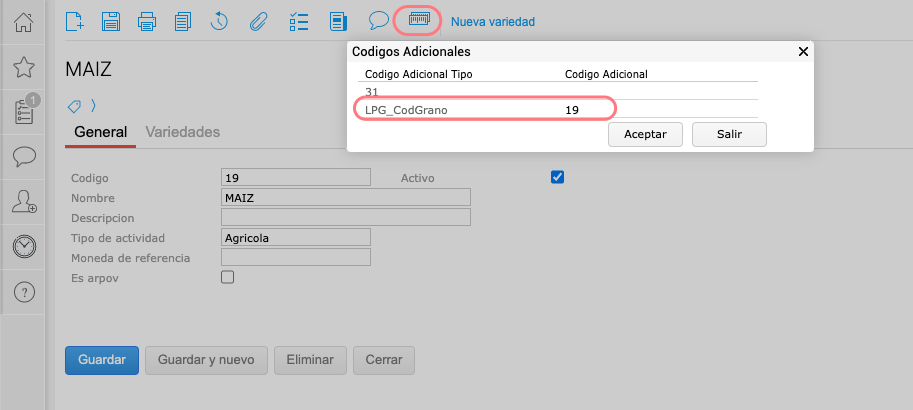Open favorites star in sidebar
The width and height of the screenshot is (913, 410).
pyautogui.click(x=25, y=67)
